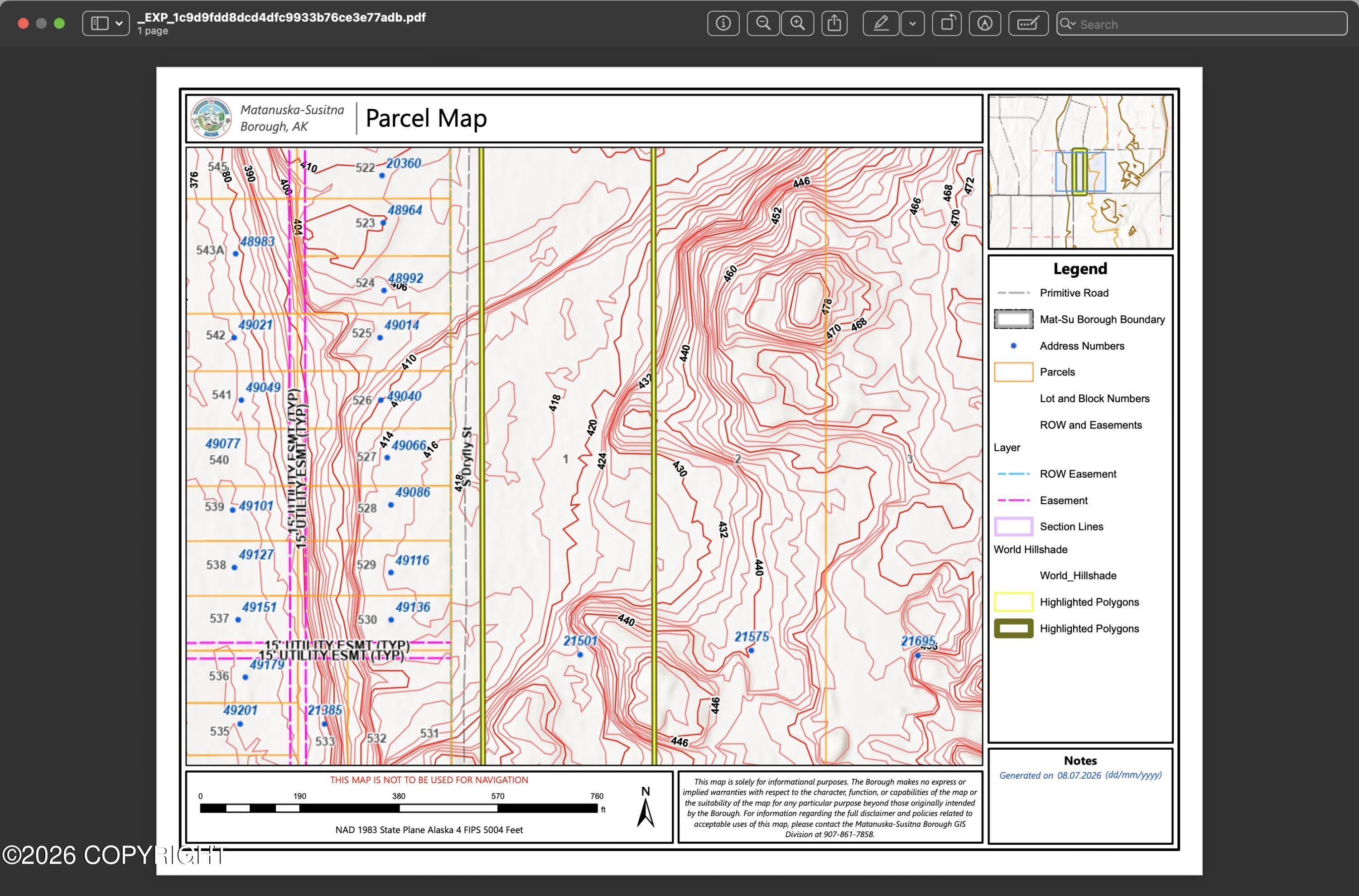Show the document info inspector
This screenshot has width=1359, height=896.
723,24
